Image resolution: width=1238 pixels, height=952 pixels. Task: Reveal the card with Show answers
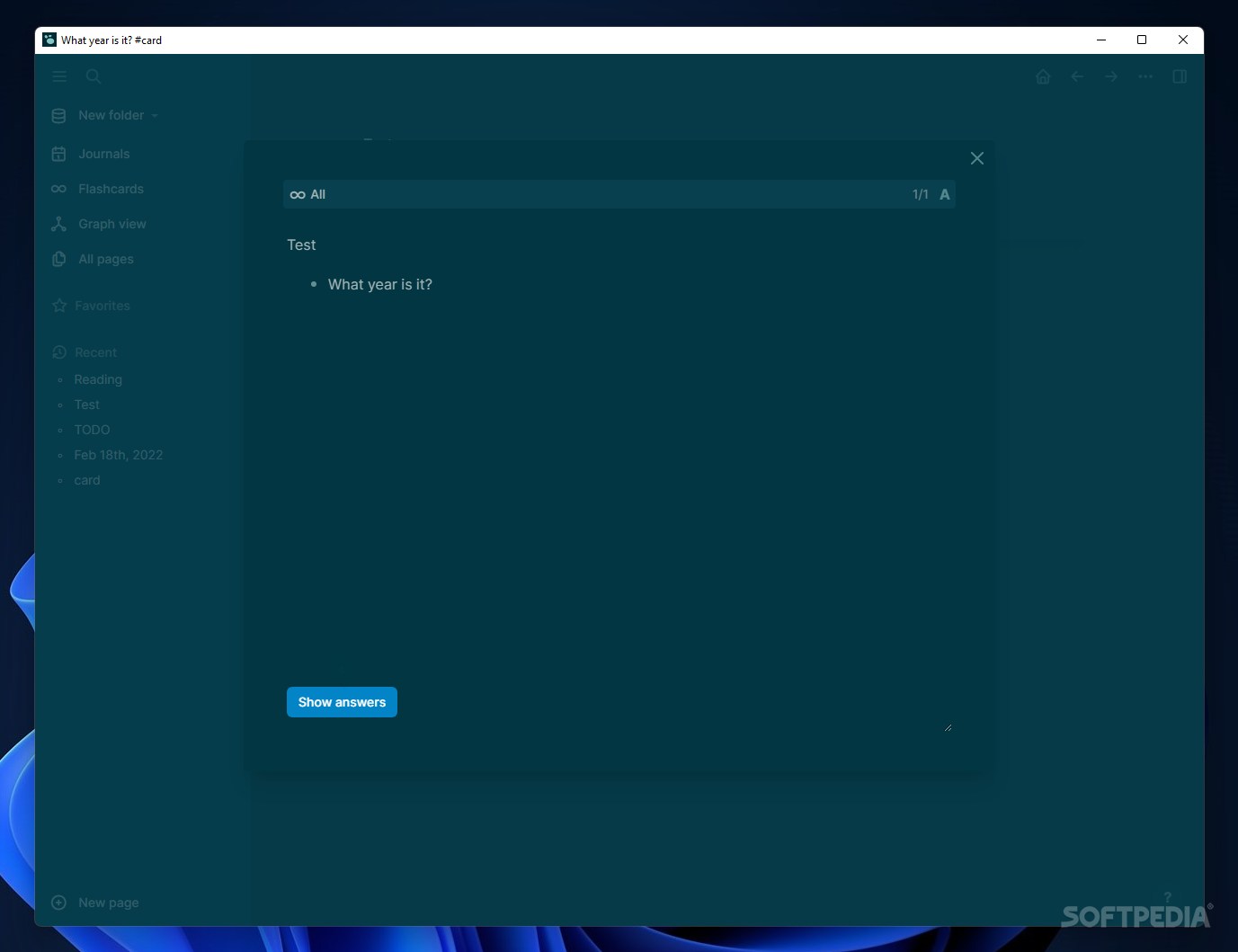tap(342, 702)
